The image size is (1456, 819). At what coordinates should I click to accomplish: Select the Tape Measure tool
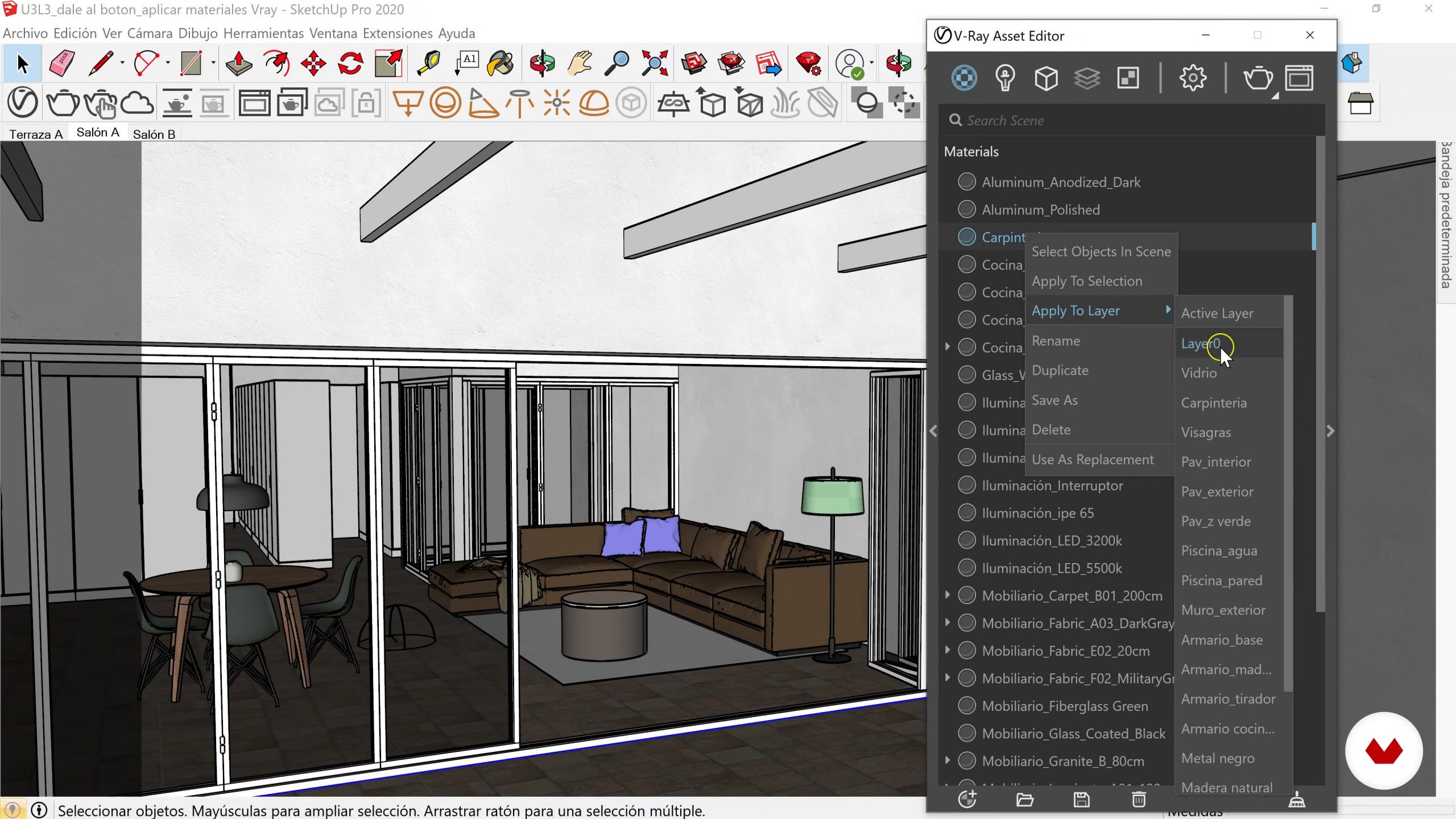(x=428, y=63)
